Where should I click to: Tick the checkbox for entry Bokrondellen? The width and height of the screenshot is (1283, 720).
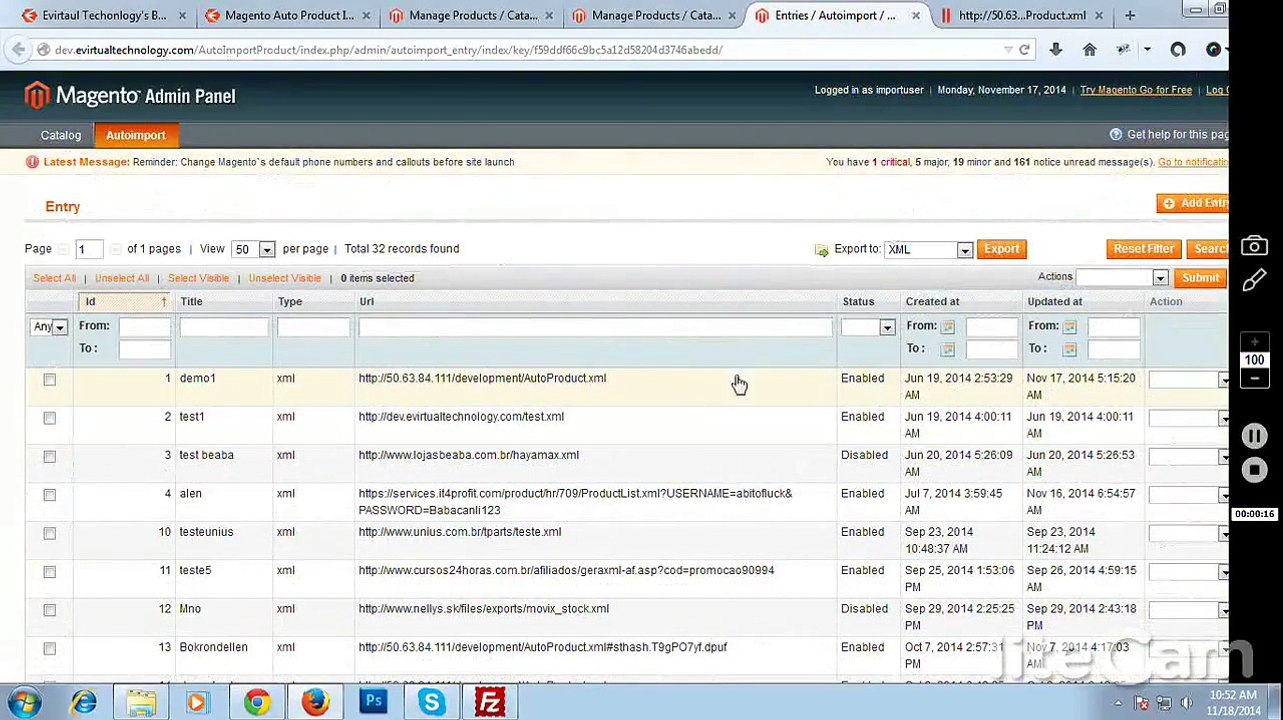(x=49, y=648)
